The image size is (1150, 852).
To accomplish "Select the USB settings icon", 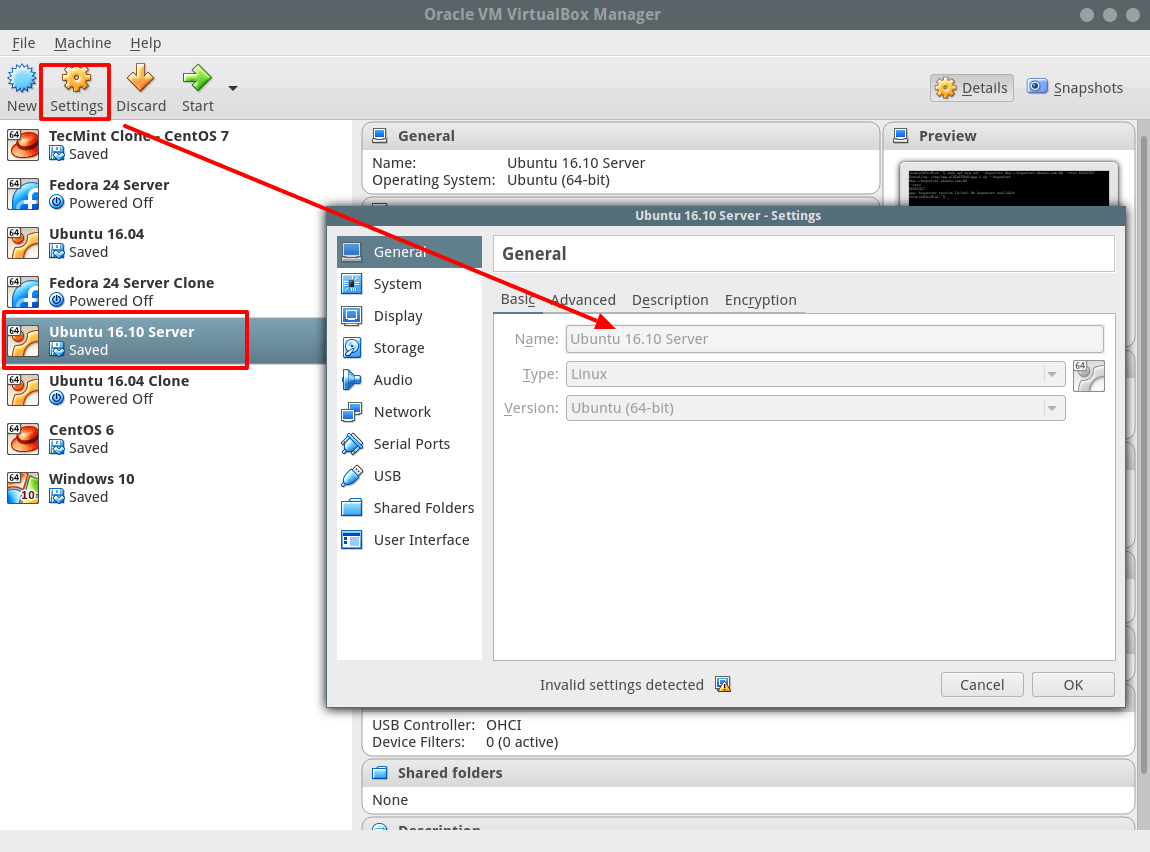I will pos(354,475).
